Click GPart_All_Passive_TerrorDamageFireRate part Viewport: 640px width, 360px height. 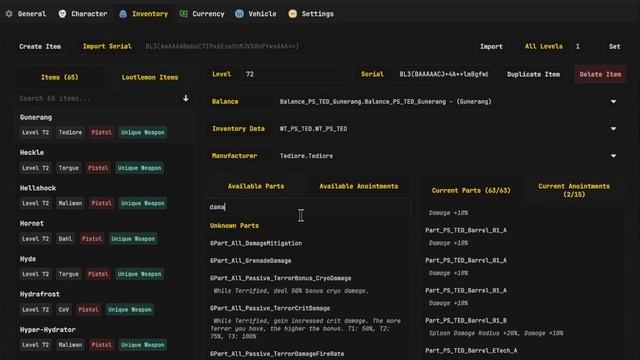pos(277,354)
